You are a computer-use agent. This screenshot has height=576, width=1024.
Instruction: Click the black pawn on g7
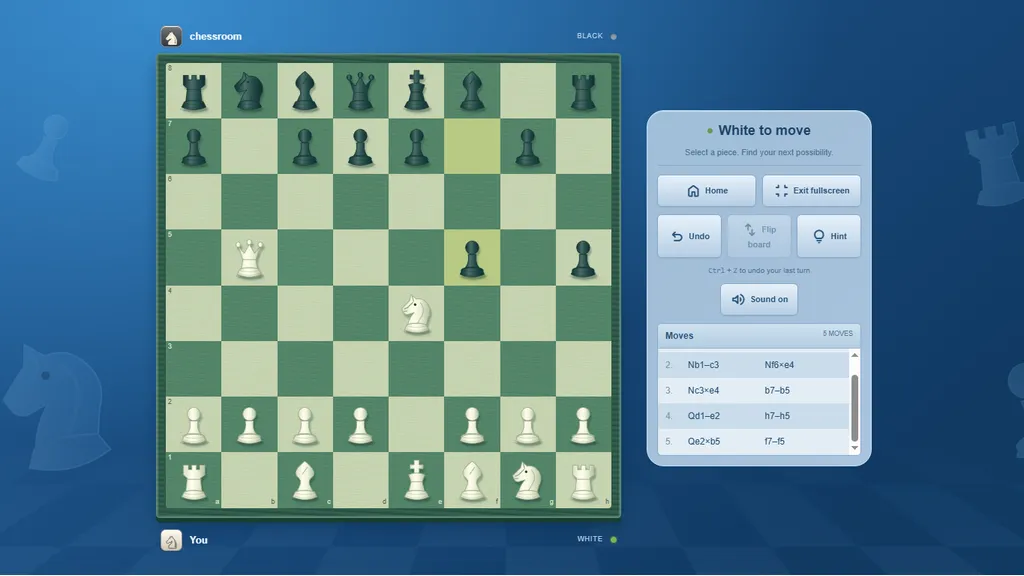[x=528, y=146]
